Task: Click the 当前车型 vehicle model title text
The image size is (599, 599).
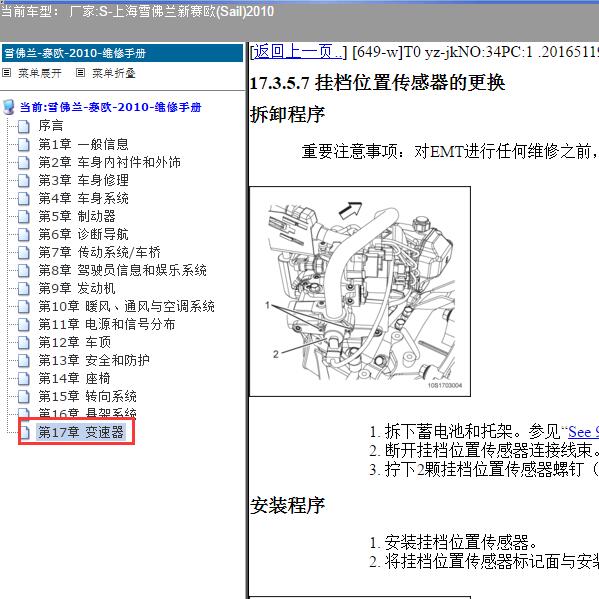Action: [138, 11]
